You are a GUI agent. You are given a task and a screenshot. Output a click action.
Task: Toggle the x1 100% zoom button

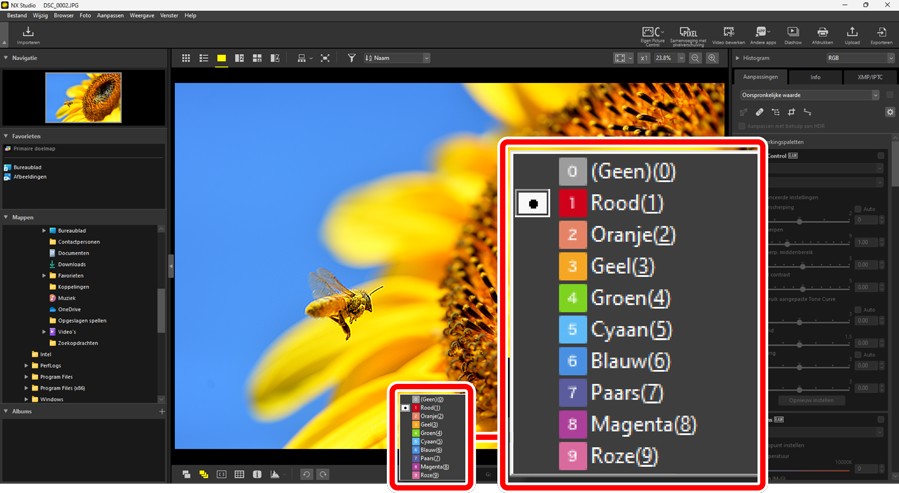point(644,59)
